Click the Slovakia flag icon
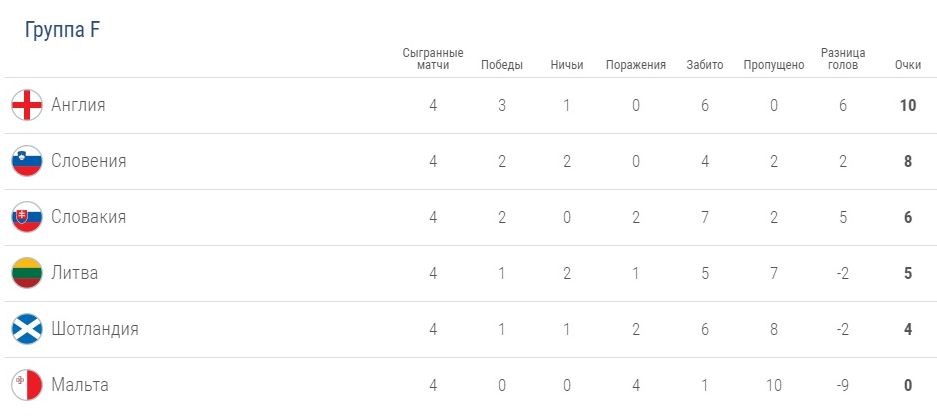The width and height of the screenshot is (937, 416). (x=27, y=217)
